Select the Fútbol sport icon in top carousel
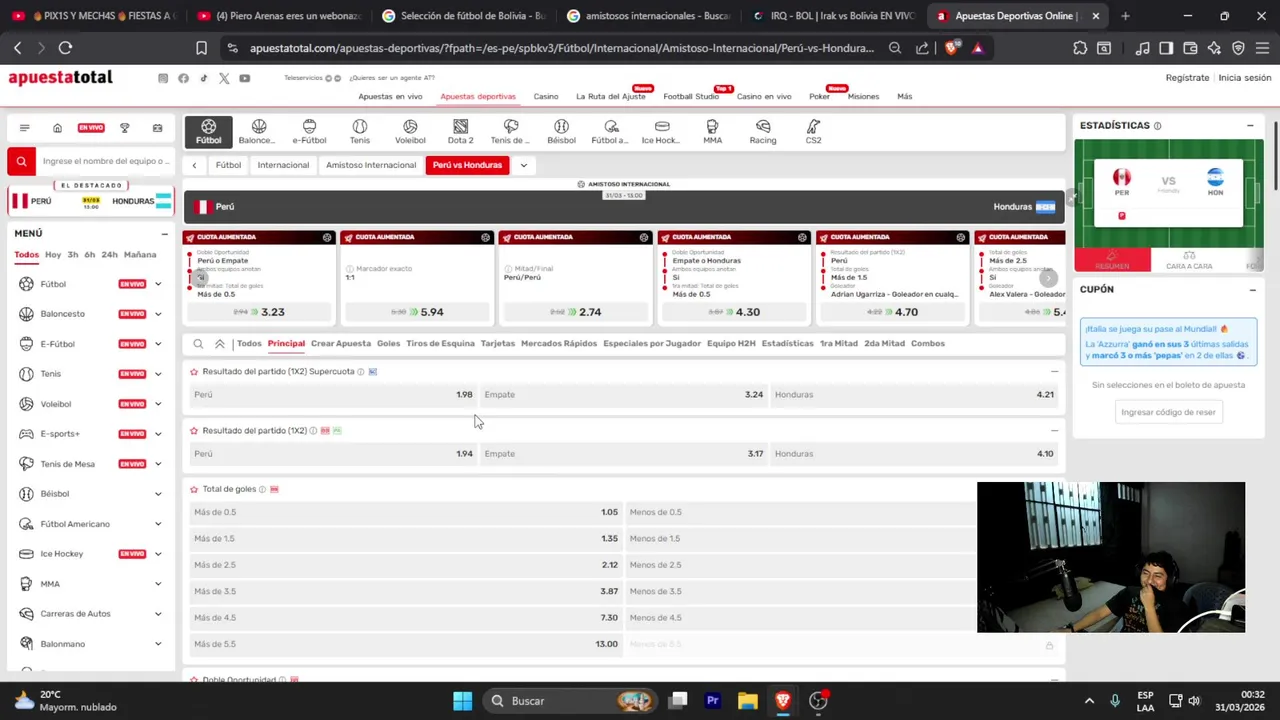The image size is (1280, 720). tap(208, 132)
